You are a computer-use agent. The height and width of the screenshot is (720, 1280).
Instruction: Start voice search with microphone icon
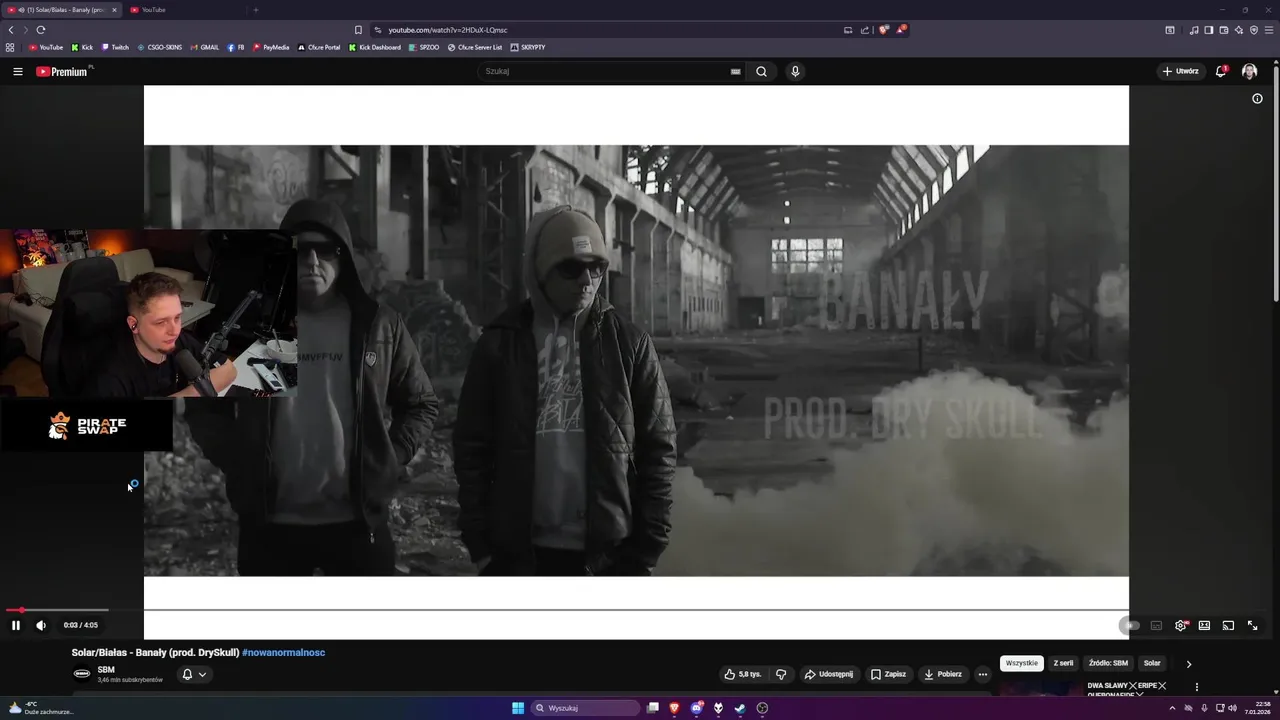795,71
